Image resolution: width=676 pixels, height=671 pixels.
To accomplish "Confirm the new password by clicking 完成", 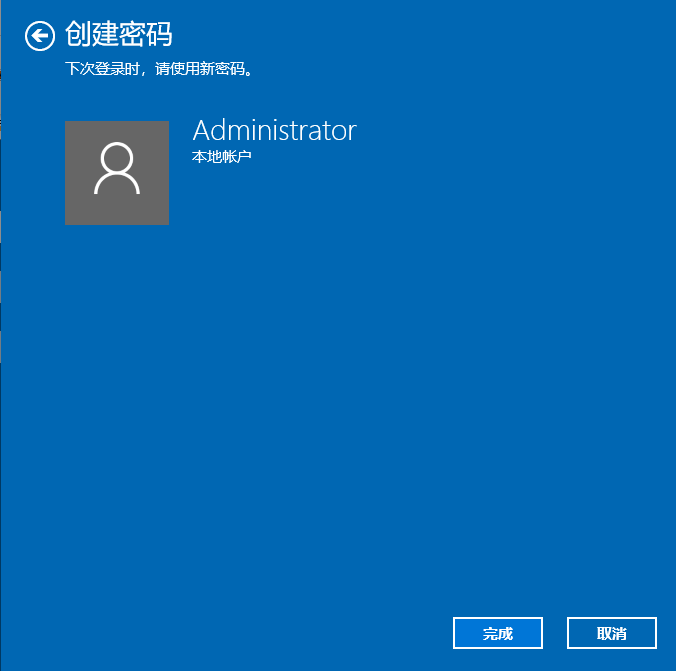I will [x=497, y=633].
